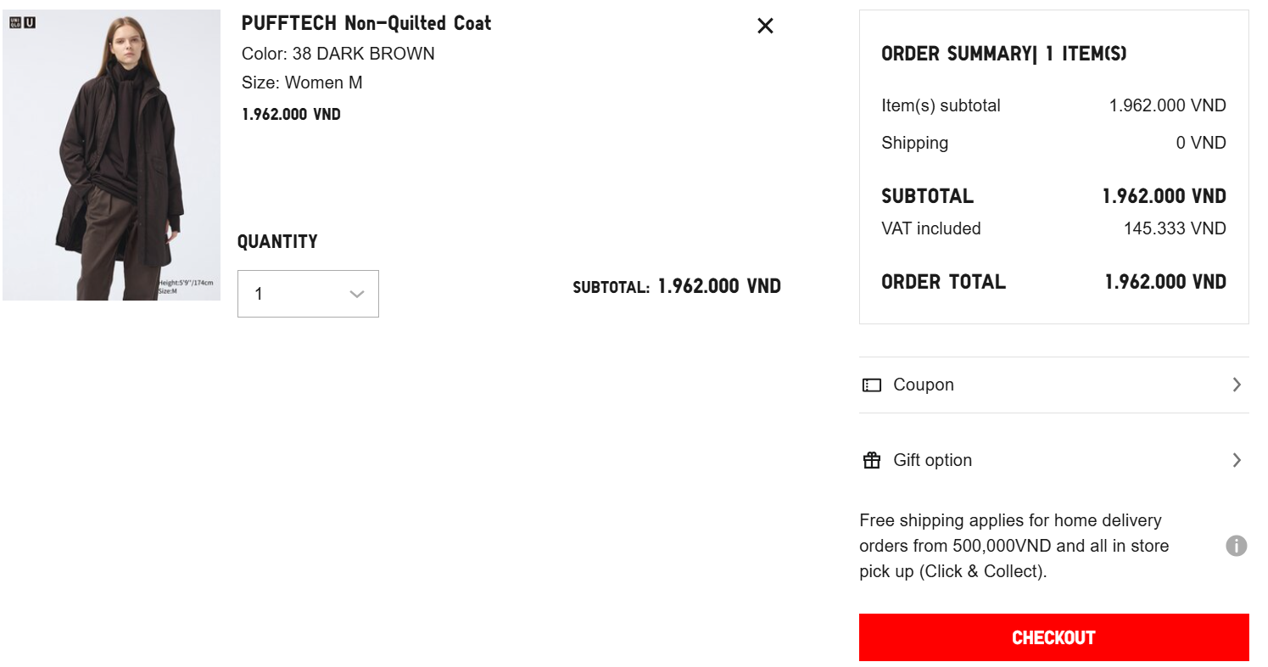Click the quantity value 1 in the selector
Viewport: 1268px width, 667px height.
click(259, 294)
